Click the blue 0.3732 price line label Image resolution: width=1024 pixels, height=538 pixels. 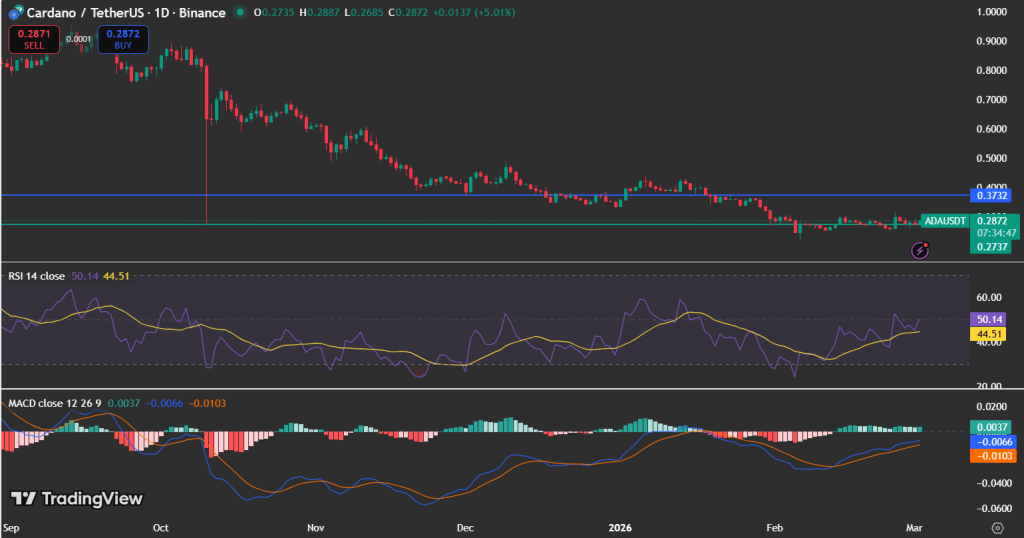pyautogui.click(x=991, y=195)
